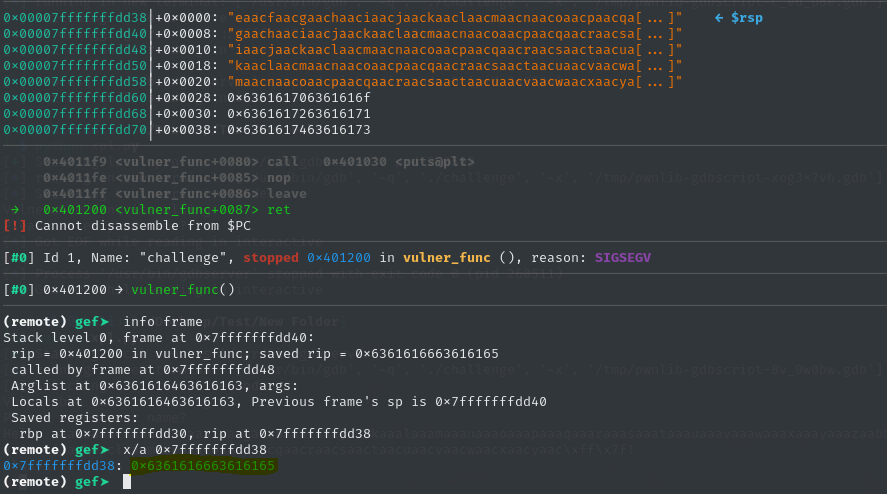
Task: Click the string starting with gaachaaciaac
Action: (455, 34)
